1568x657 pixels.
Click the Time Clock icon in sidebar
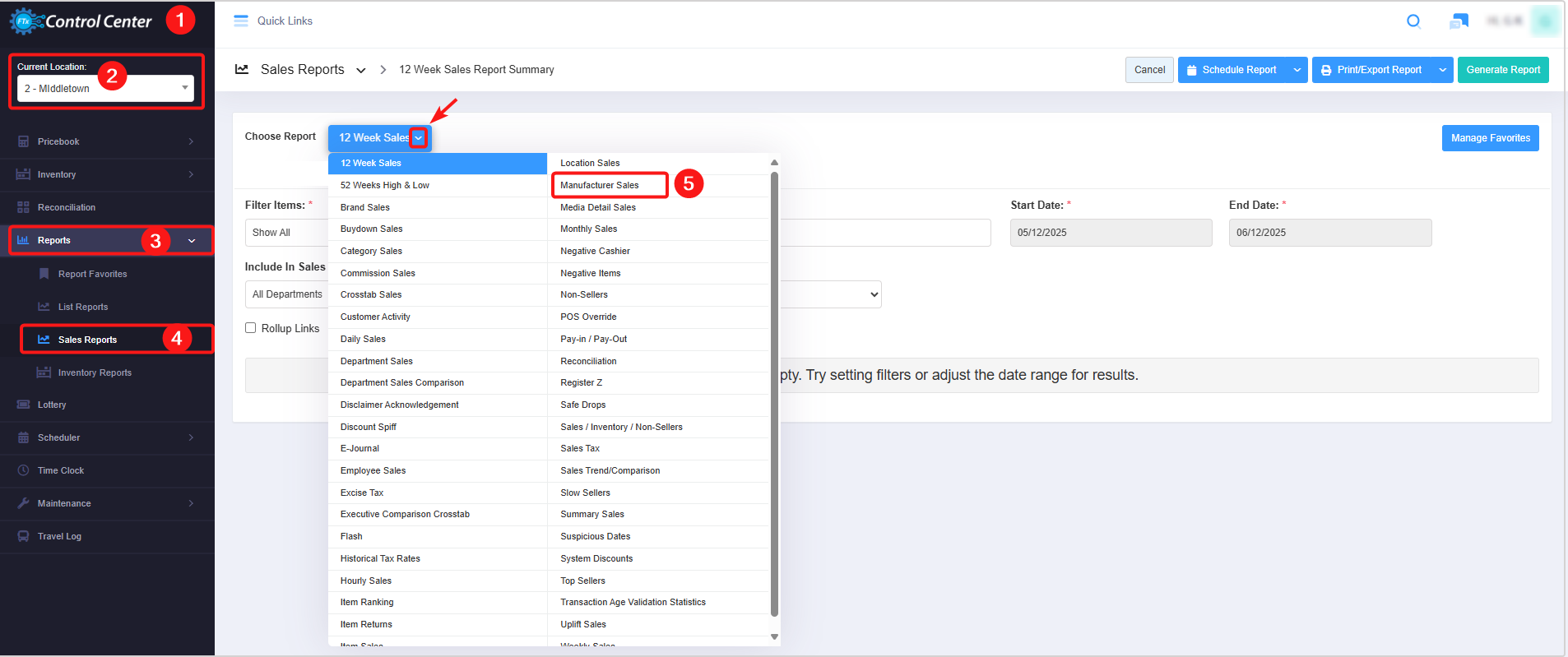click(23, 470)
